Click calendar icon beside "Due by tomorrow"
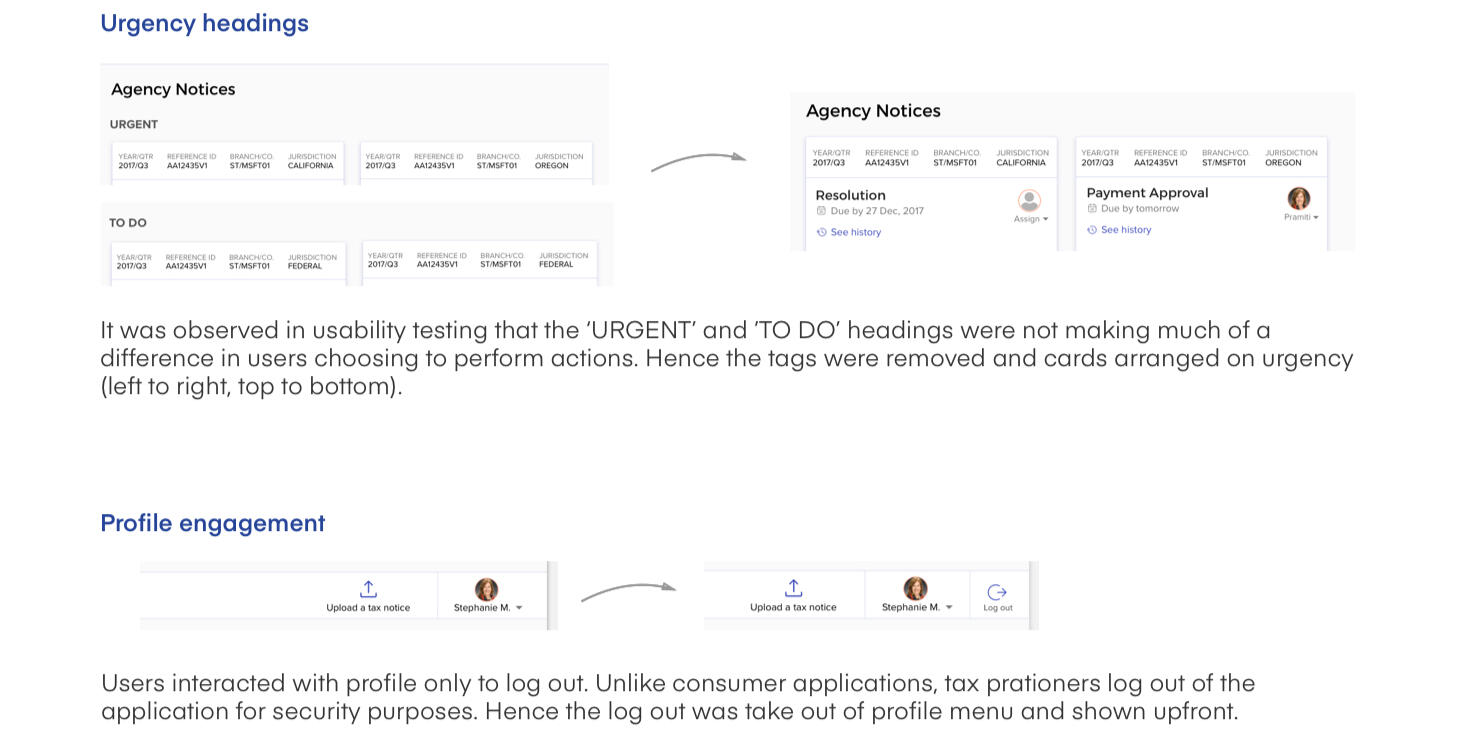Viewport: 1459px width, 730px height. pos(1092,209)
